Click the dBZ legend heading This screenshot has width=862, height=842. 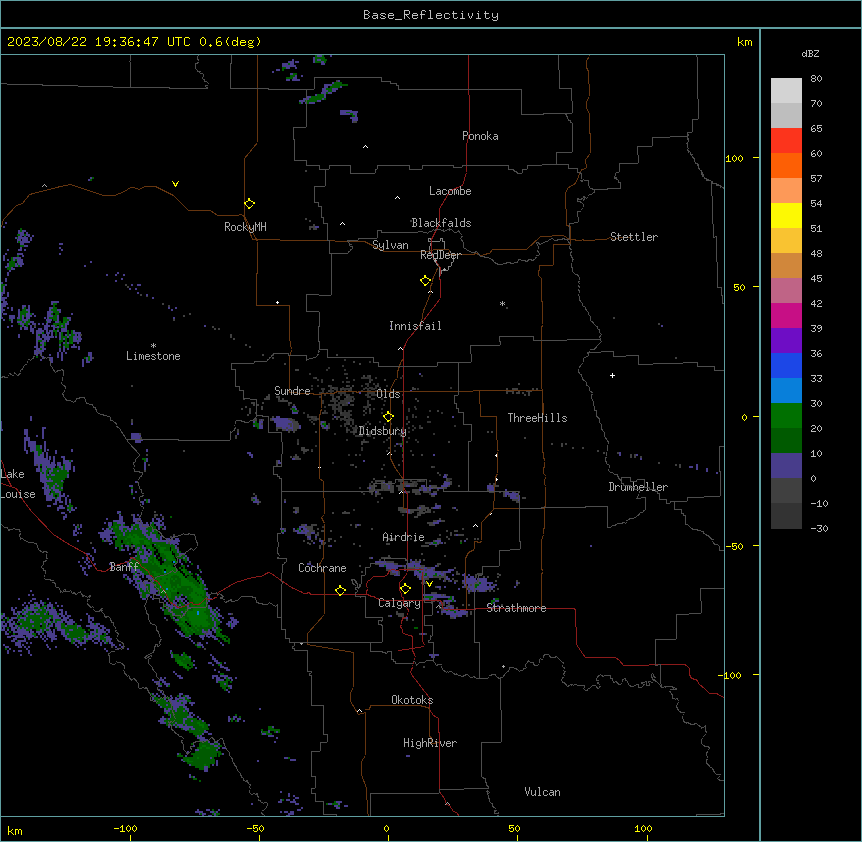tap(810, 53)
